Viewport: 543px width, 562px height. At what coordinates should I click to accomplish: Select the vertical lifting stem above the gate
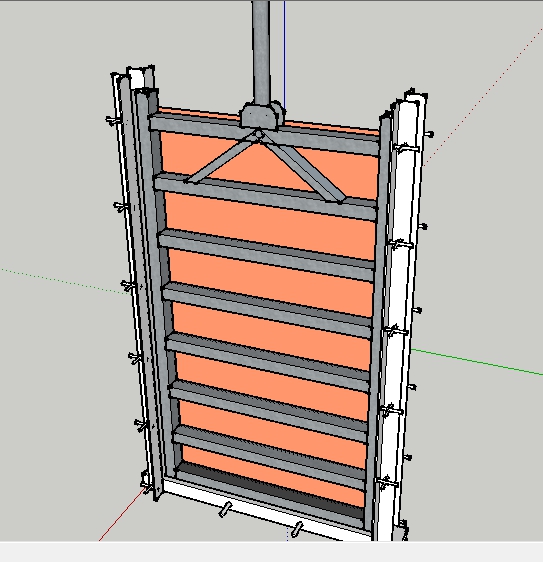coord(261,52)
